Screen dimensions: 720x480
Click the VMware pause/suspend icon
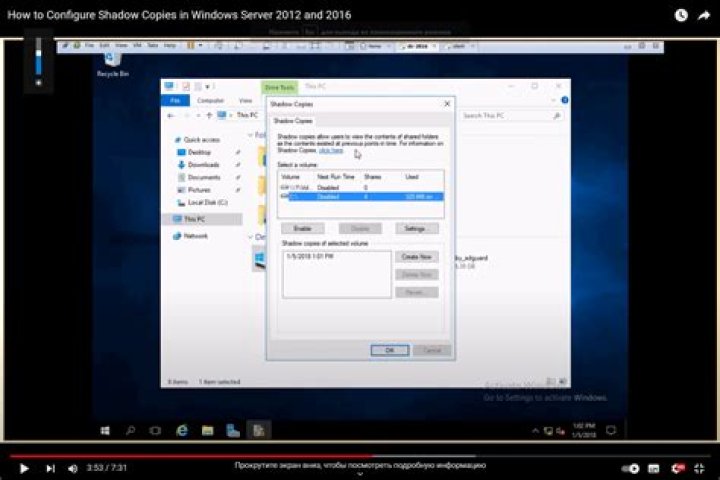(x=191, y=45)
